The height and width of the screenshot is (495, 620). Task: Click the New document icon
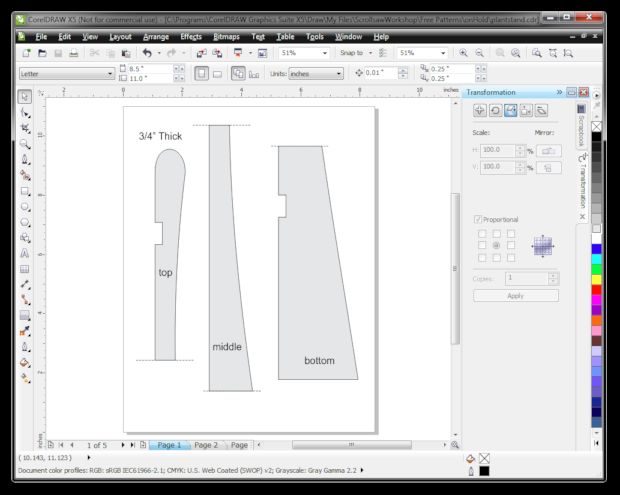pyautogui.click(x=26, y=53)
